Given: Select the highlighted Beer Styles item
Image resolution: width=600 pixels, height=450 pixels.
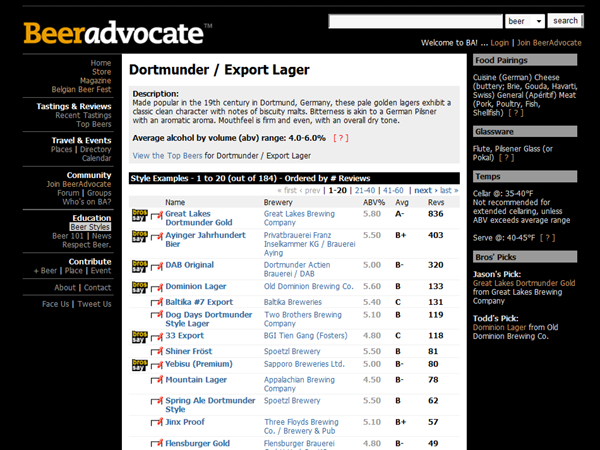Looking at the screenshot, I should [x=90, y=227].
